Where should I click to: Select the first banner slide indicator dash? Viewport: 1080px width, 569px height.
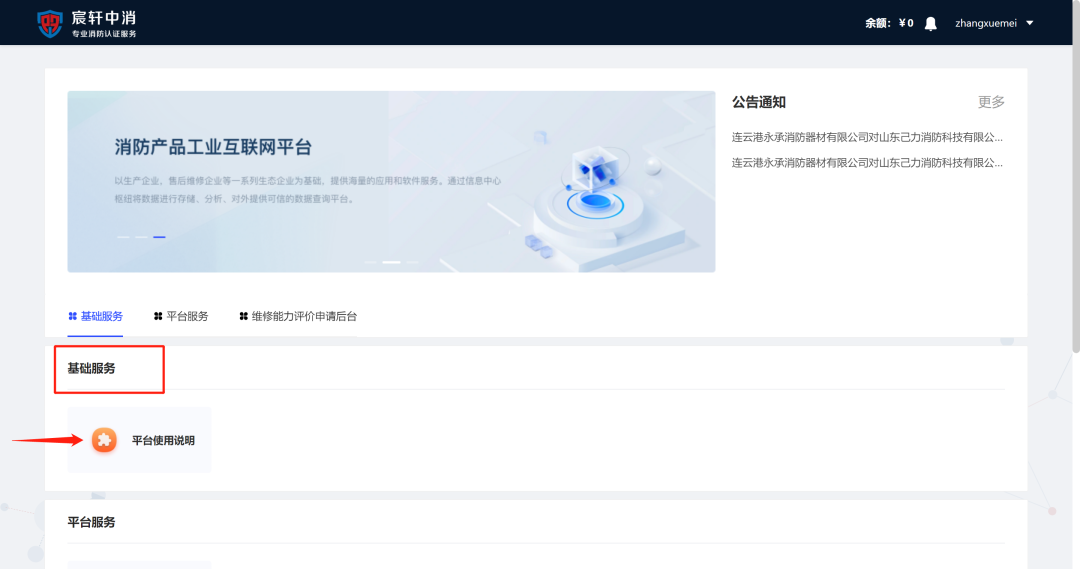coord(123,237)
